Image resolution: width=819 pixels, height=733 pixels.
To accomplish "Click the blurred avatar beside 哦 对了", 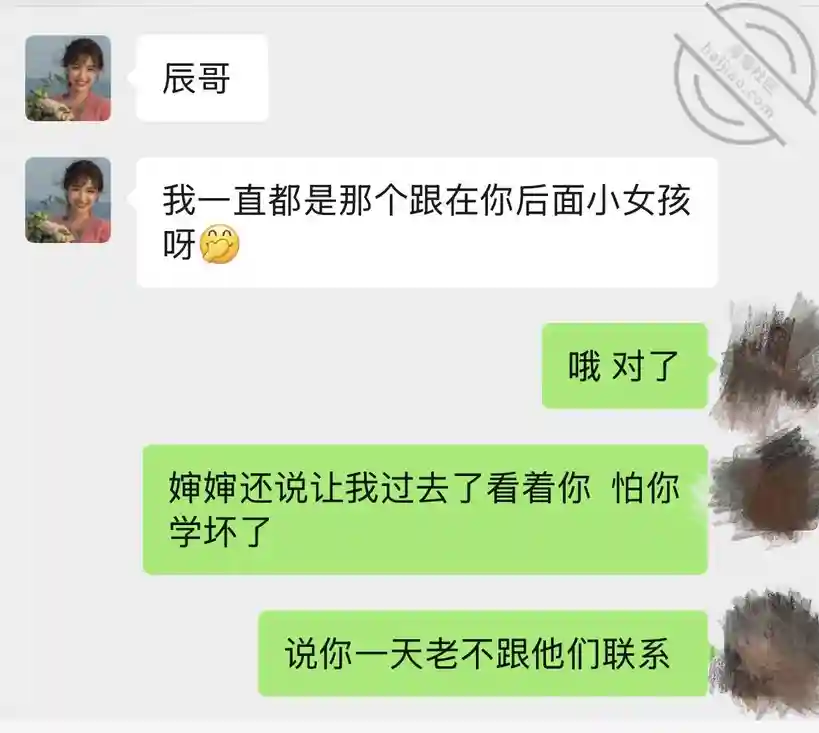I will click(x=766, y=366).
